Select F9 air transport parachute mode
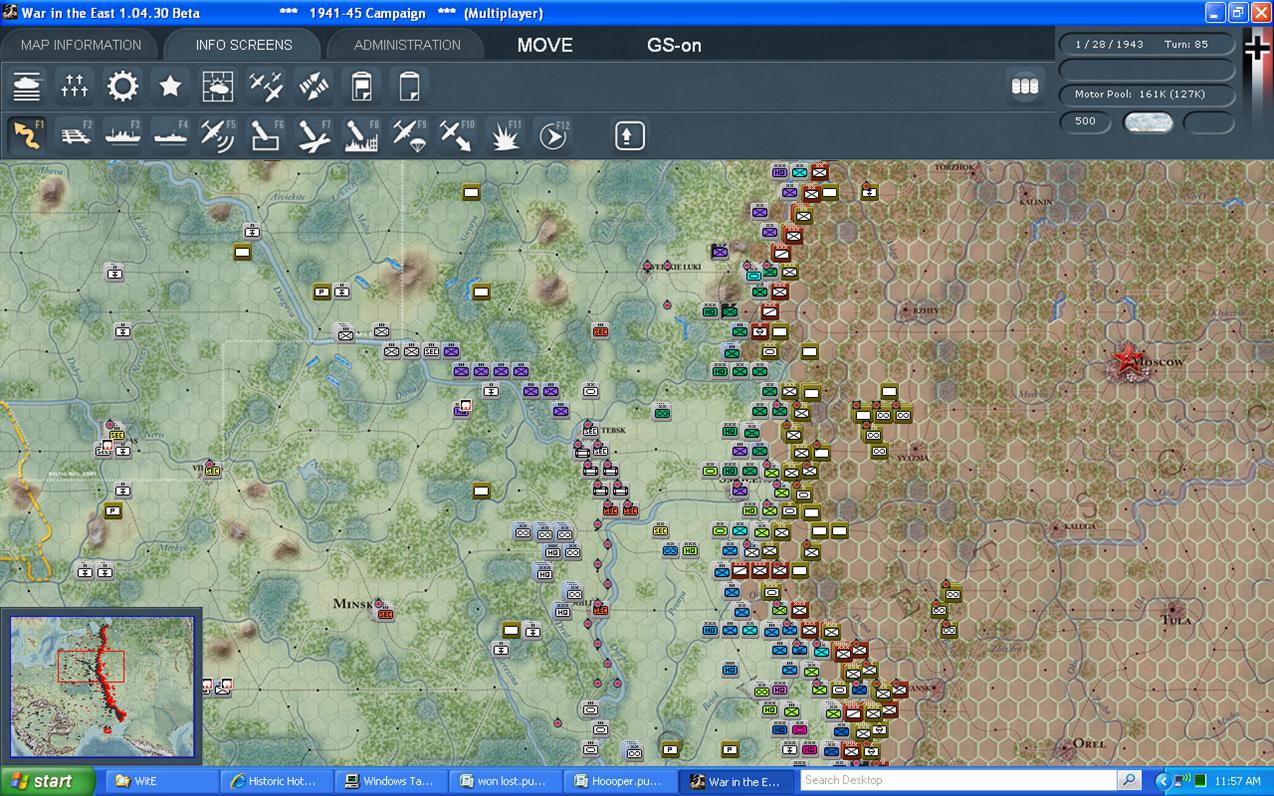The image size is (1274, 796). pos(409,135)
